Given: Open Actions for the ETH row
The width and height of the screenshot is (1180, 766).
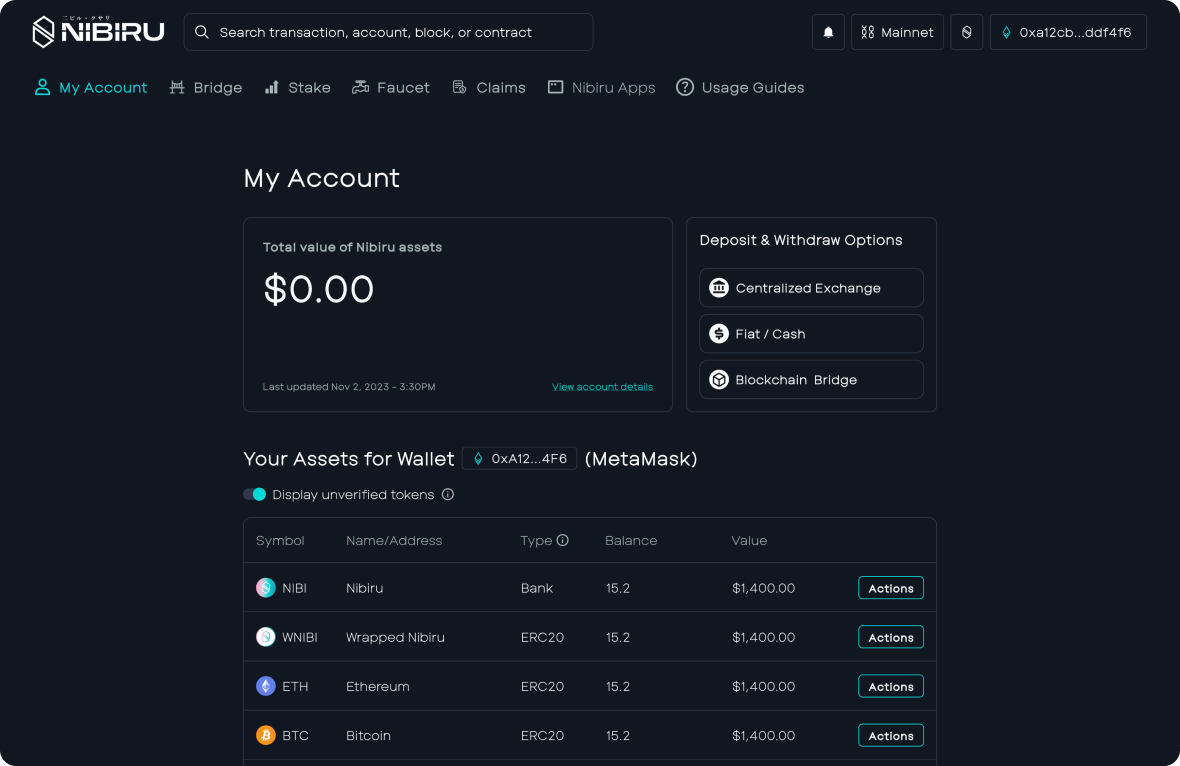Looking at the screenshot, I should coord(891,685).
